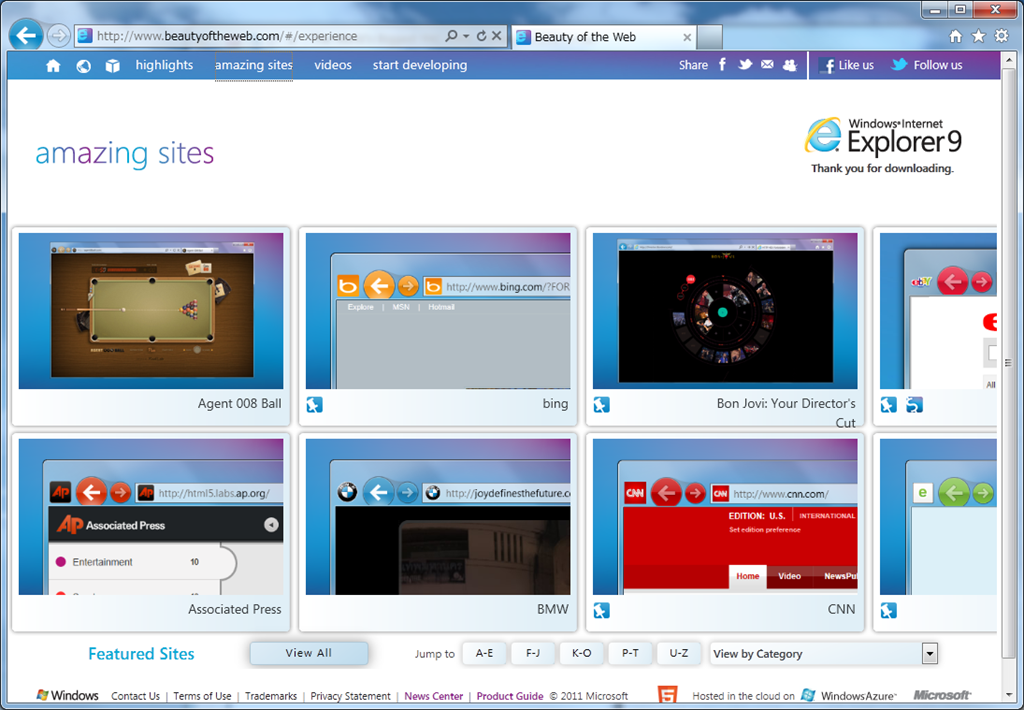Viewport: 1024px width, 710px height.
Task: Click the Windows logo link in footer
Action: point(67,695)
